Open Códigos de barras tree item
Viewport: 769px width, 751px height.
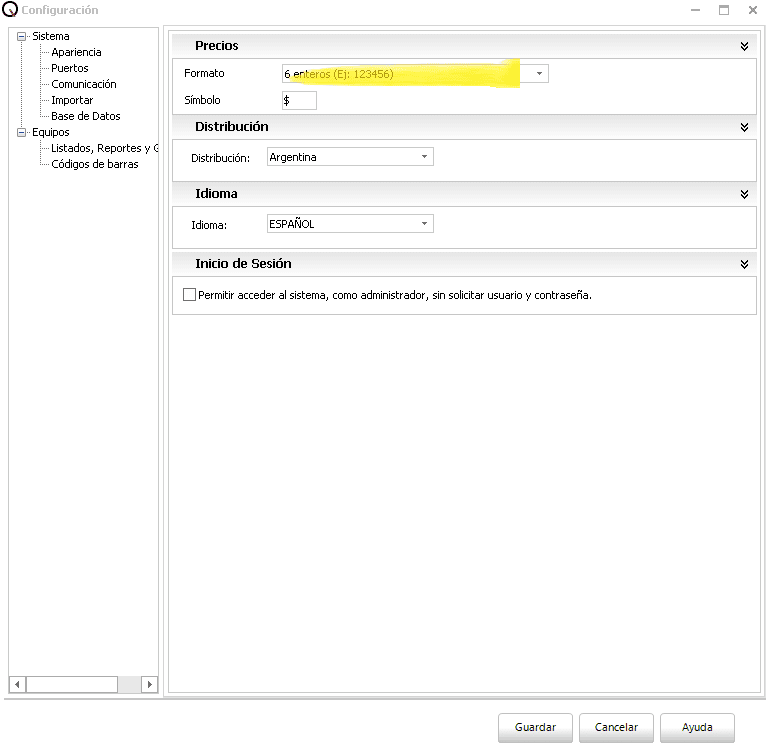click(x=95, y=164)
